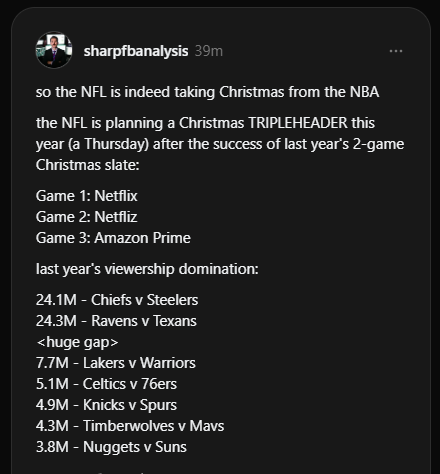Open the post via 39m timestamp

209,51
